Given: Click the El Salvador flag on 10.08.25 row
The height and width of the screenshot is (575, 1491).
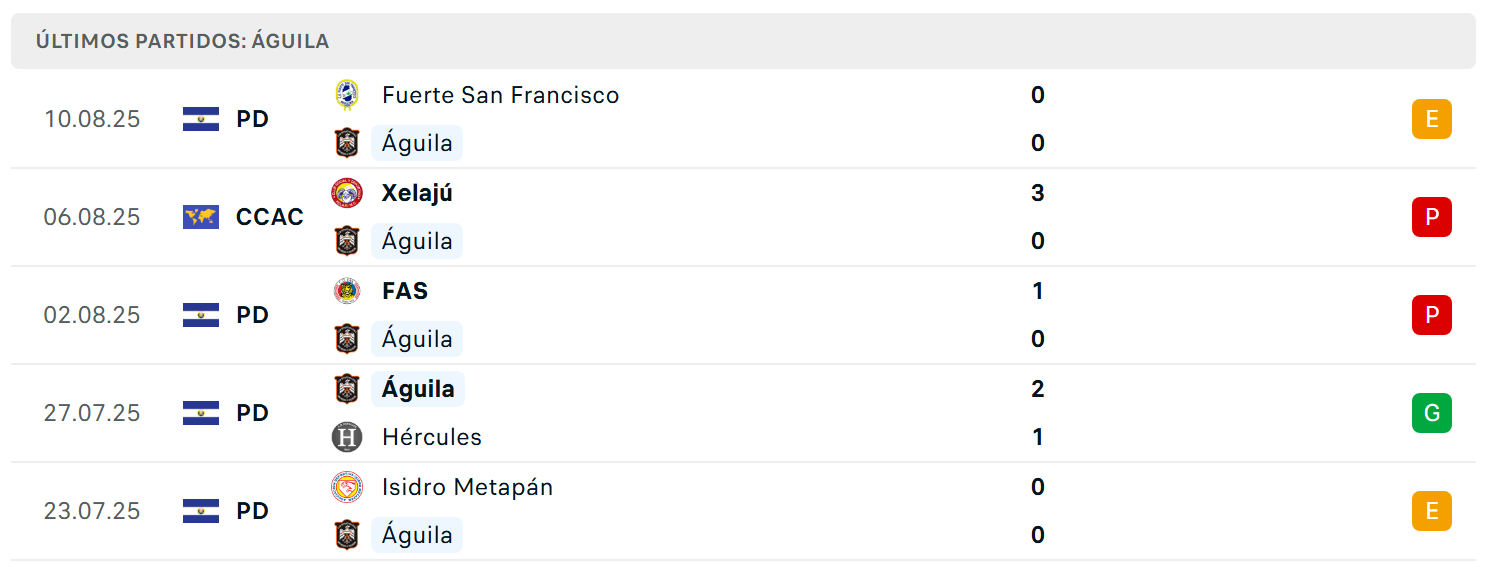Looking at the screenshot, I should click(x=201, y=119).
